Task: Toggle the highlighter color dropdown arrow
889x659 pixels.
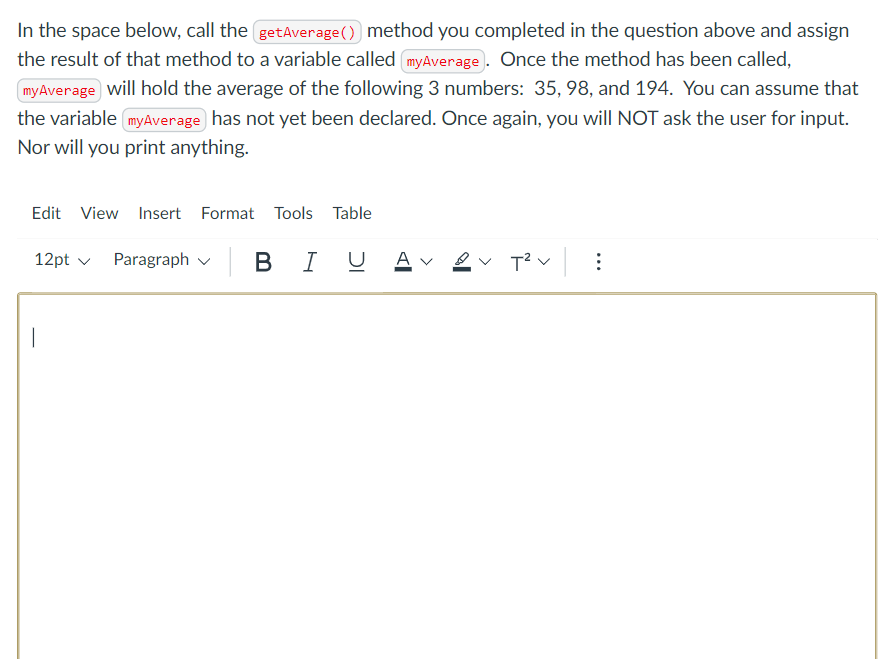Action: 486,262
